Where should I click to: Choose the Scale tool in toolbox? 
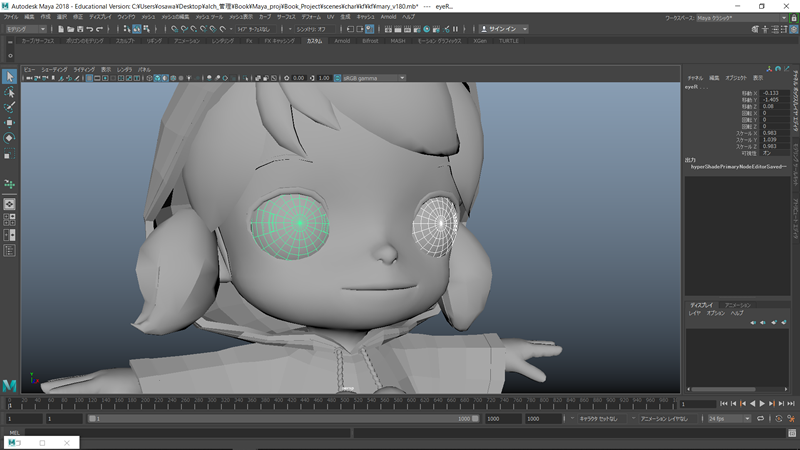pos(9,153)
